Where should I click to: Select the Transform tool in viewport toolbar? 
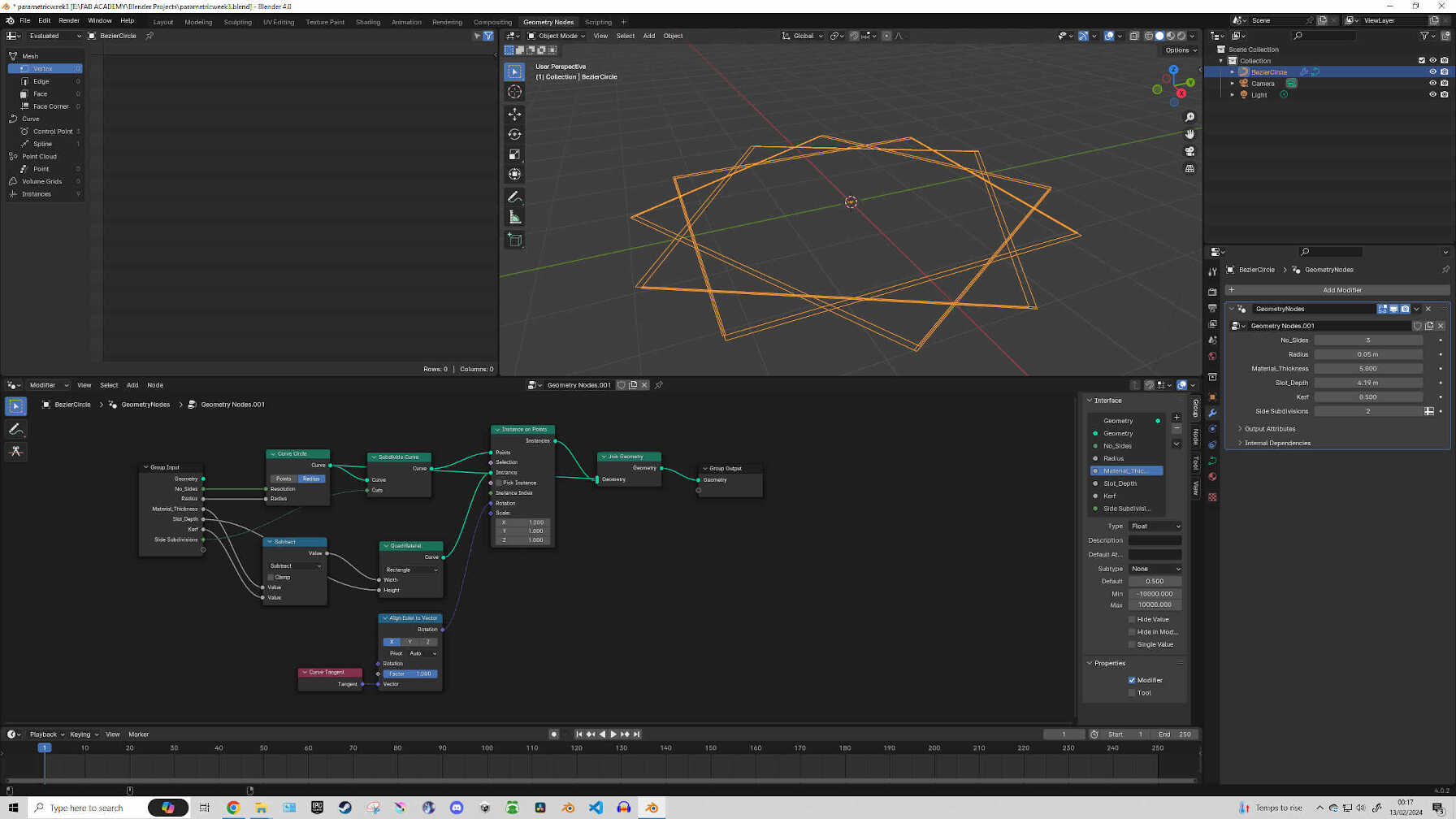coord(514,174)
